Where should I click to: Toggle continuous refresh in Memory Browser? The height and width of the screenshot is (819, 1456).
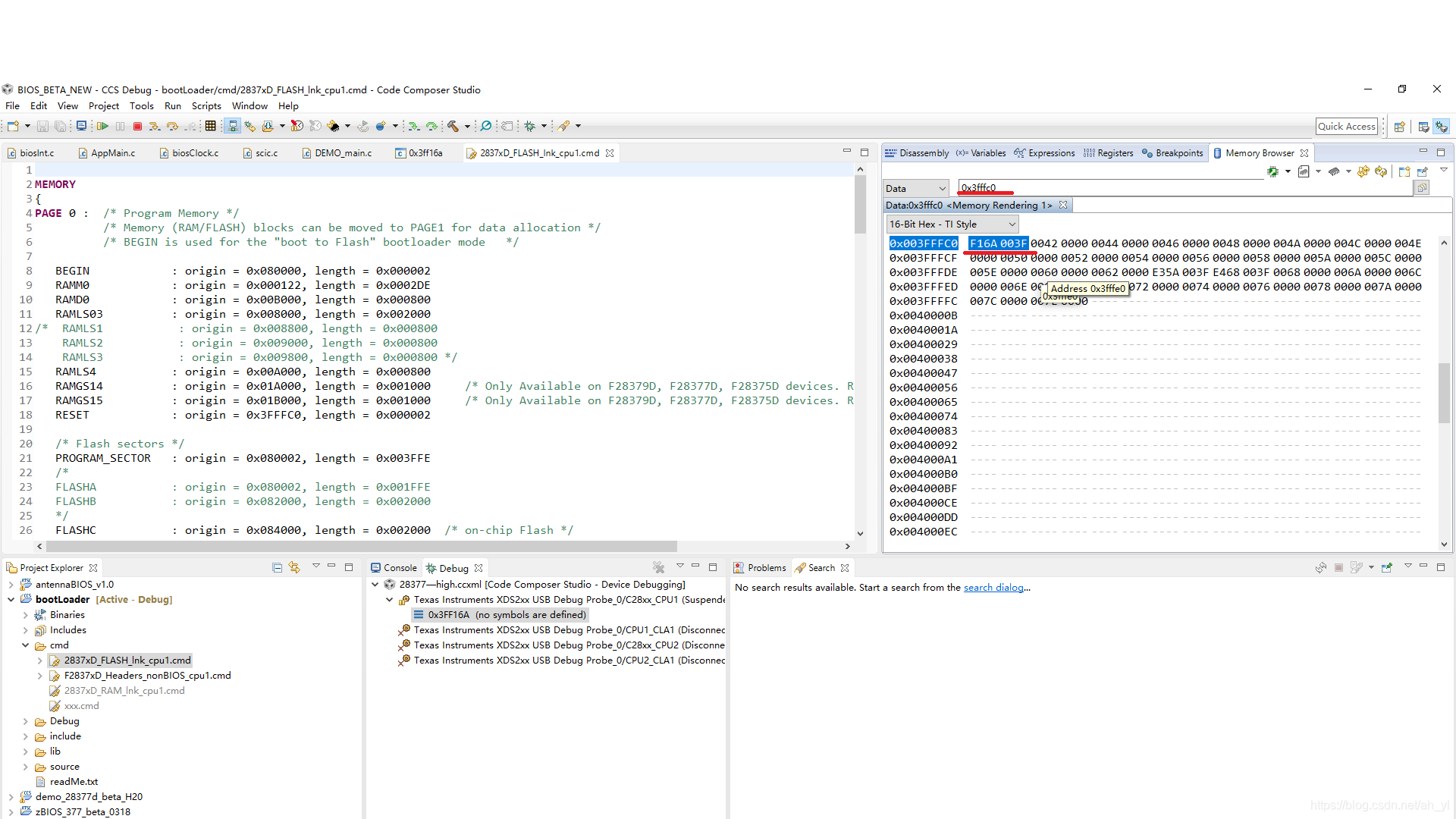(x=1382, y=172)
